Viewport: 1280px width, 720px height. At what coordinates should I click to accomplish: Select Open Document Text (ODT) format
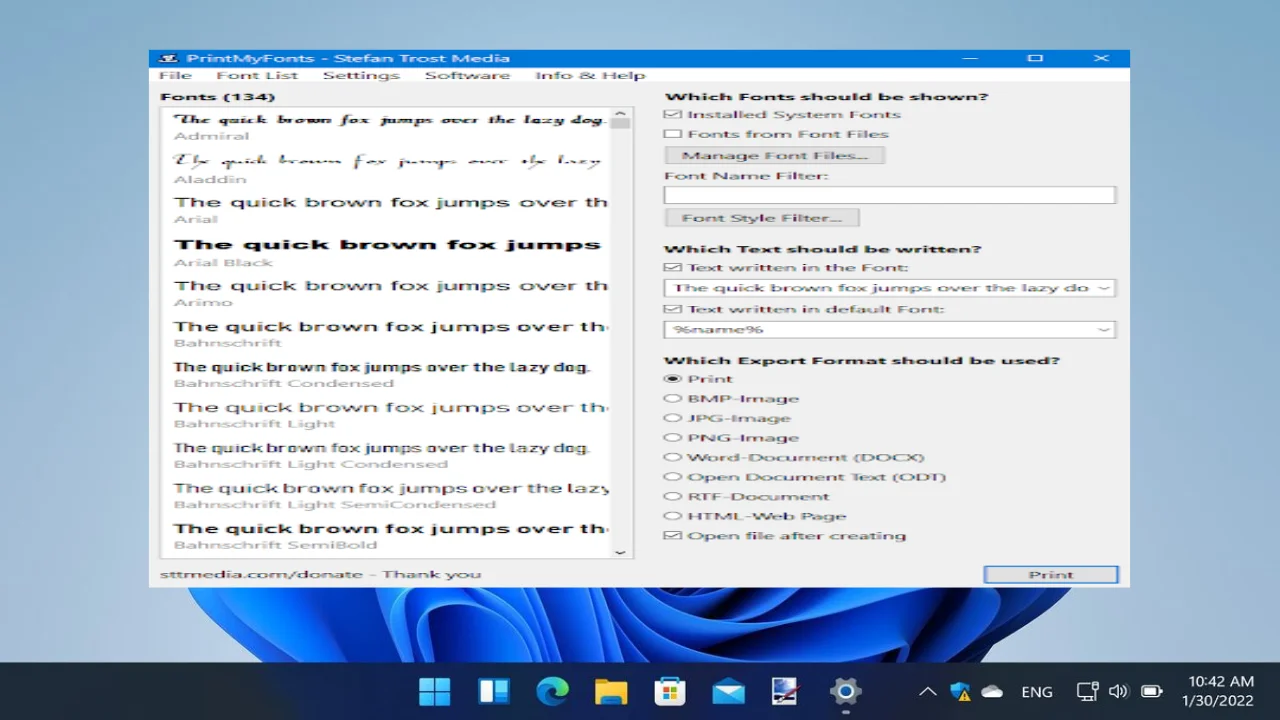[673, 477]
